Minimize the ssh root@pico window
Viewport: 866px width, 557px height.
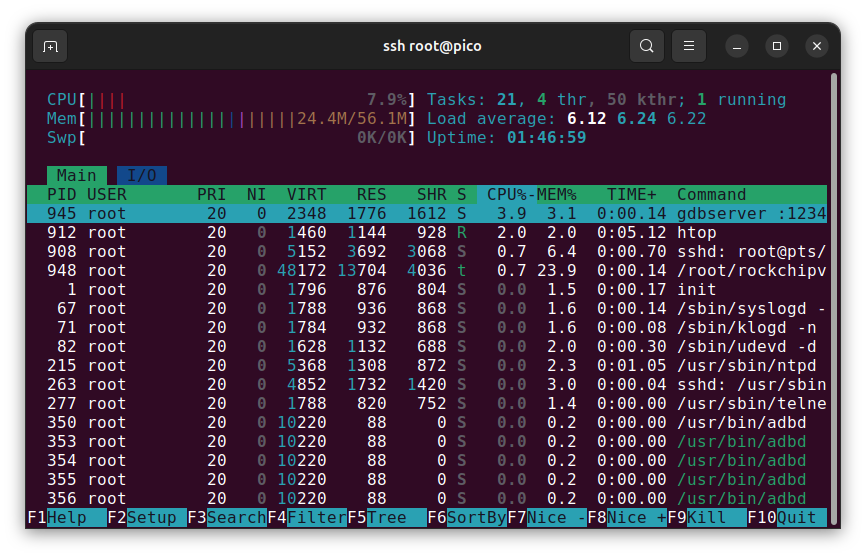[737, 46]
